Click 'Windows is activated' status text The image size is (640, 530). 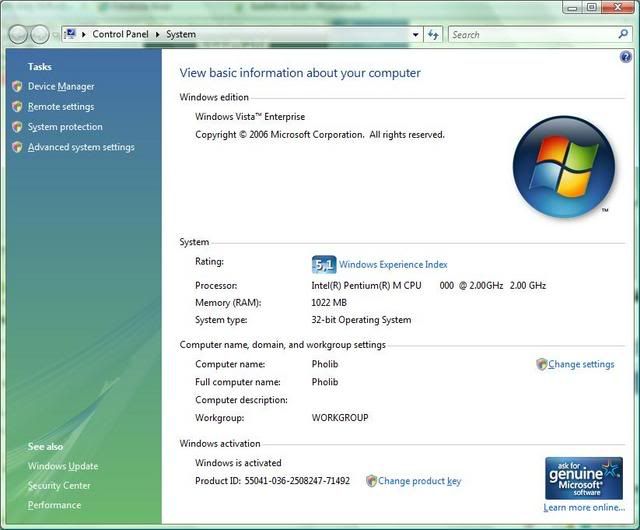point(238,463)
